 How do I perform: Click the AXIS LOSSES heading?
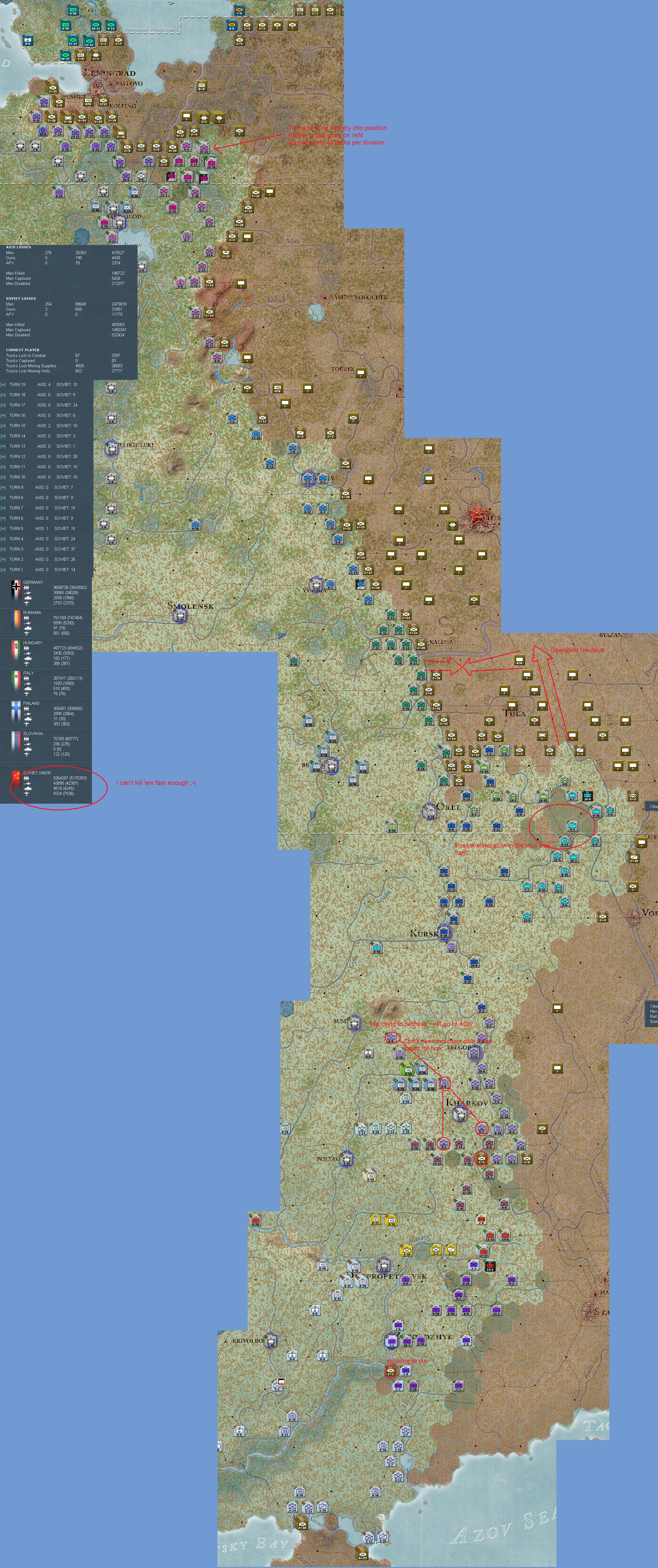18,247
